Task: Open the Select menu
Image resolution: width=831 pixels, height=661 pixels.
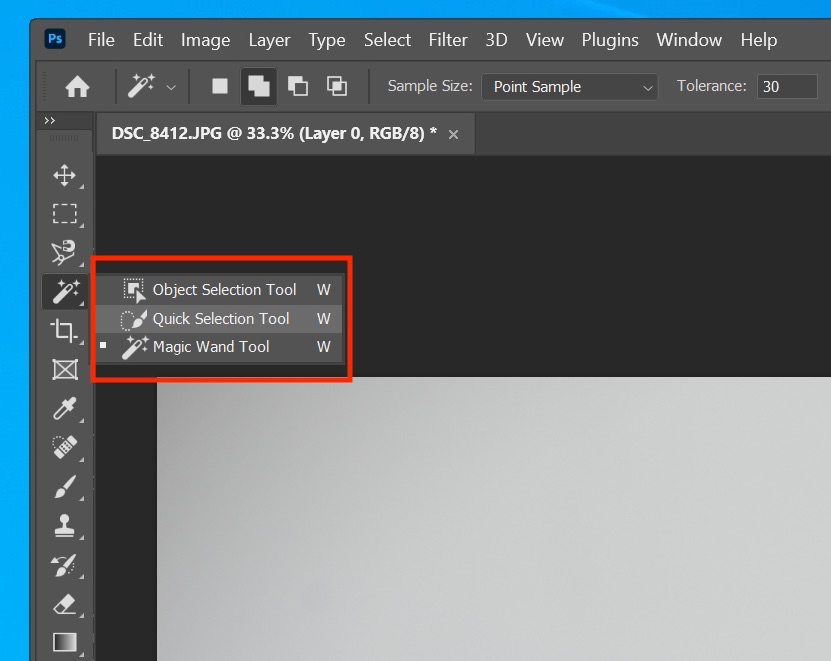Action: click(387, 40)
